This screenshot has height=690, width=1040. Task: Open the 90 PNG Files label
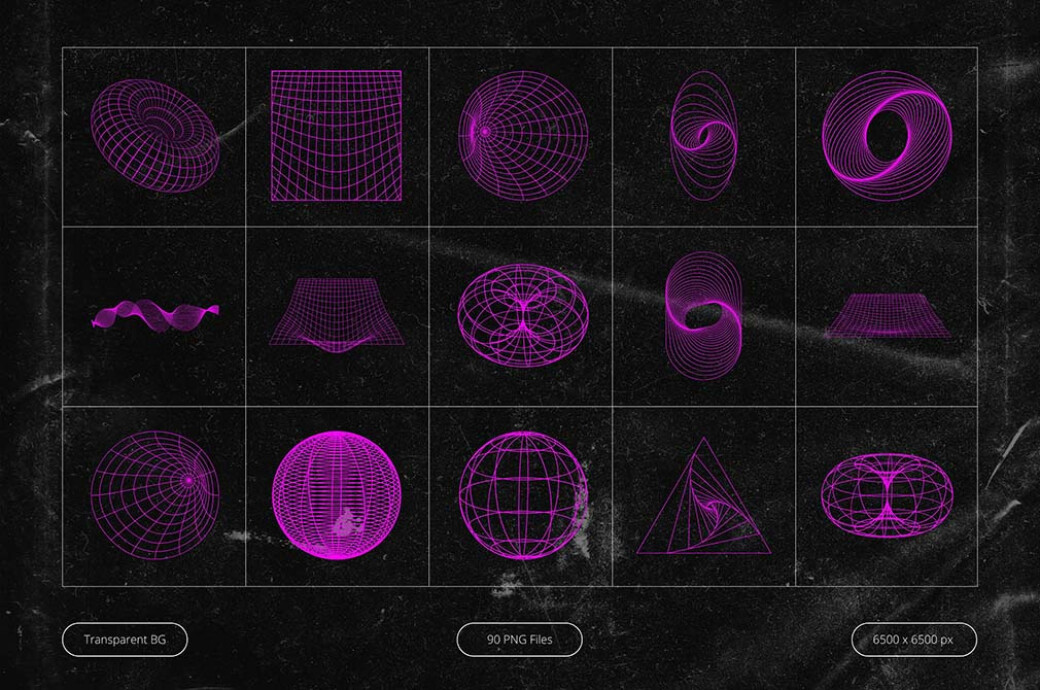(x=520, y=640)
